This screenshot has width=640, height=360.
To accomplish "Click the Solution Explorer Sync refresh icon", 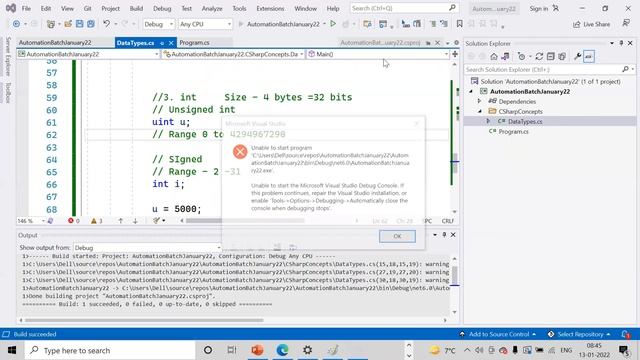I will tap(539, 56).
